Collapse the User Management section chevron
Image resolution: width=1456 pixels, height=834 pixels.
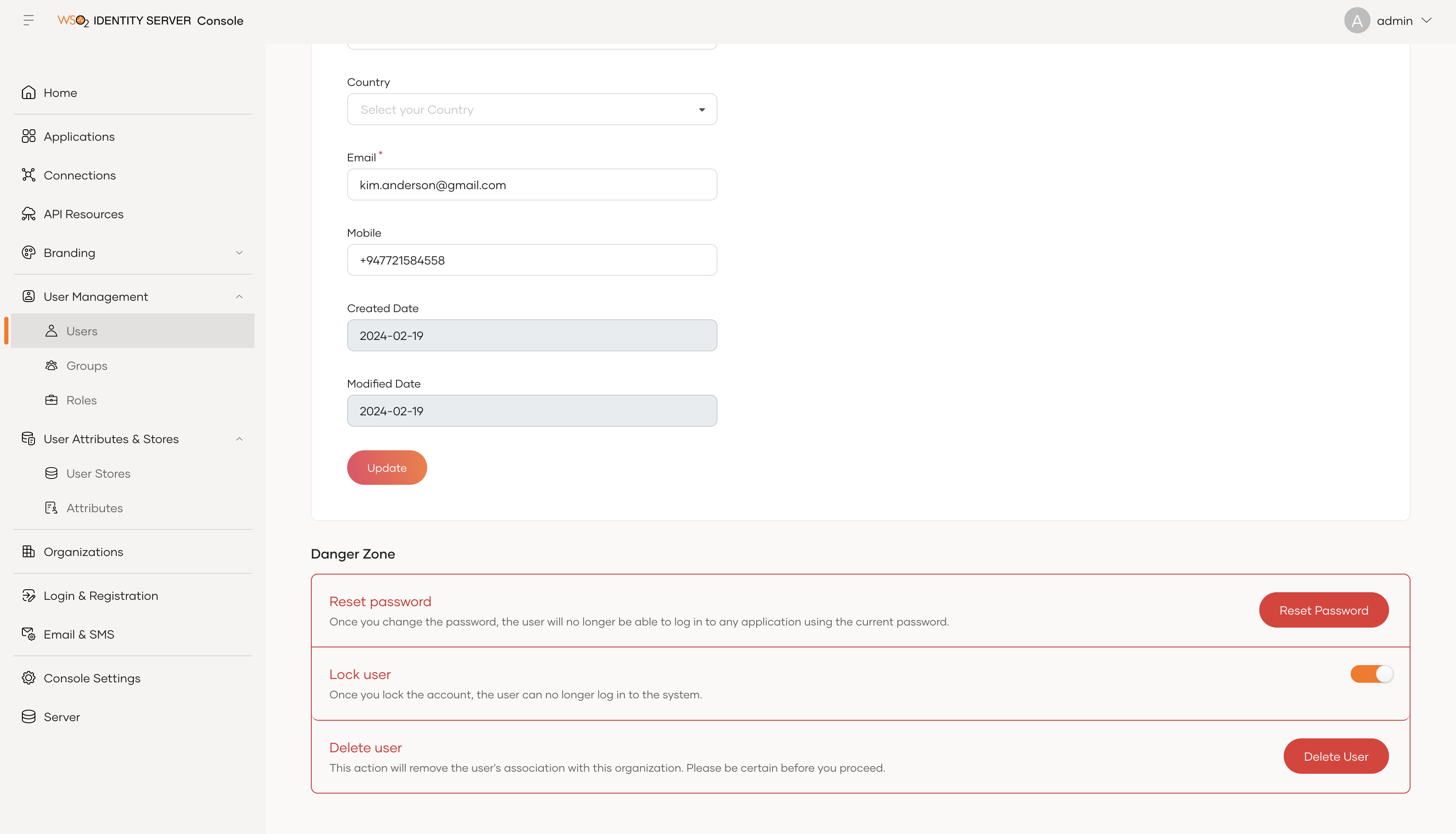pyautogui.click(x=239, y=296)
